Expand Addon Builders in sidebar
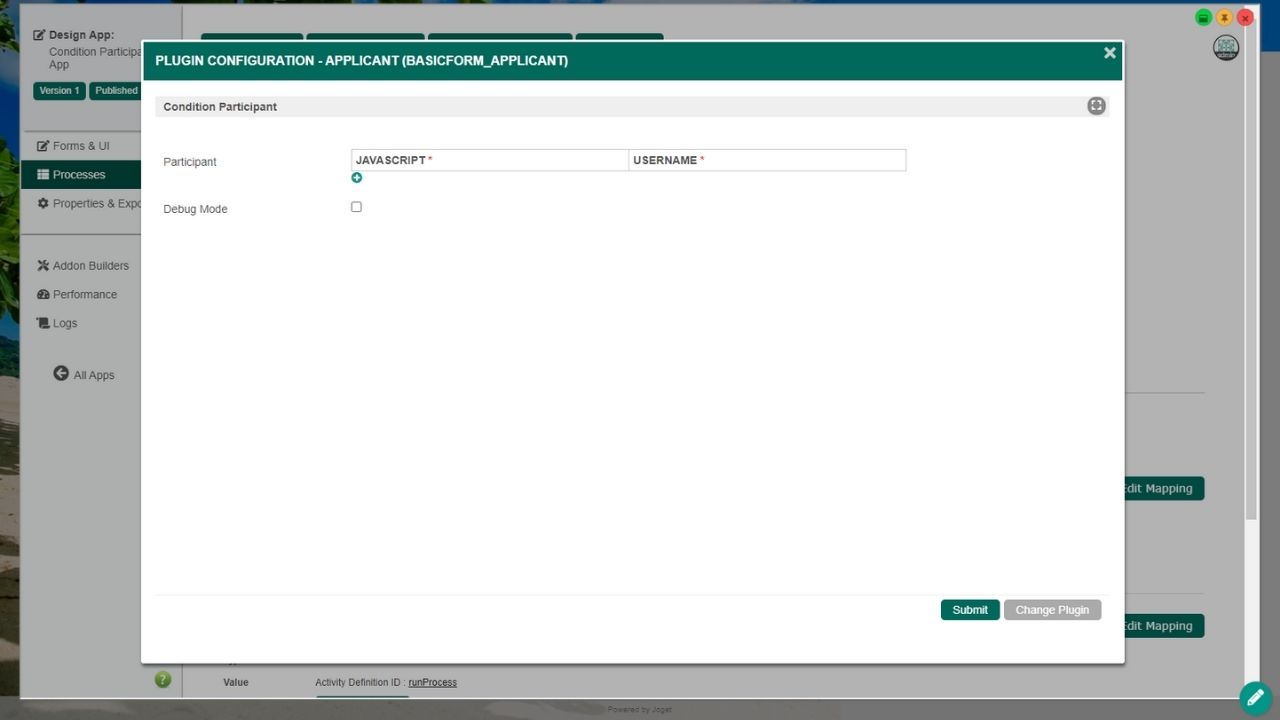 [90, 266]
